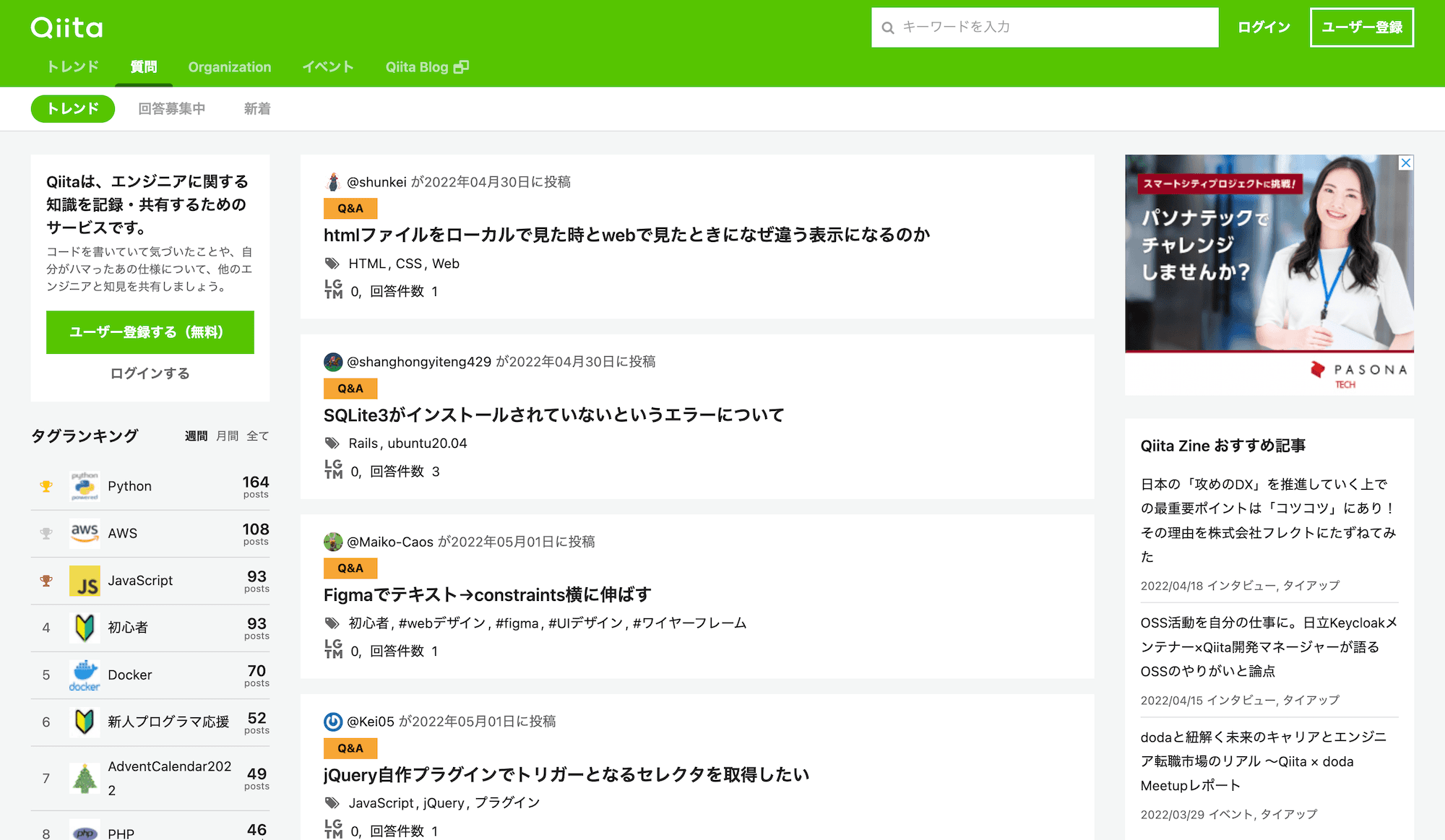Click the Docker whale tag icon

point(85,675)
